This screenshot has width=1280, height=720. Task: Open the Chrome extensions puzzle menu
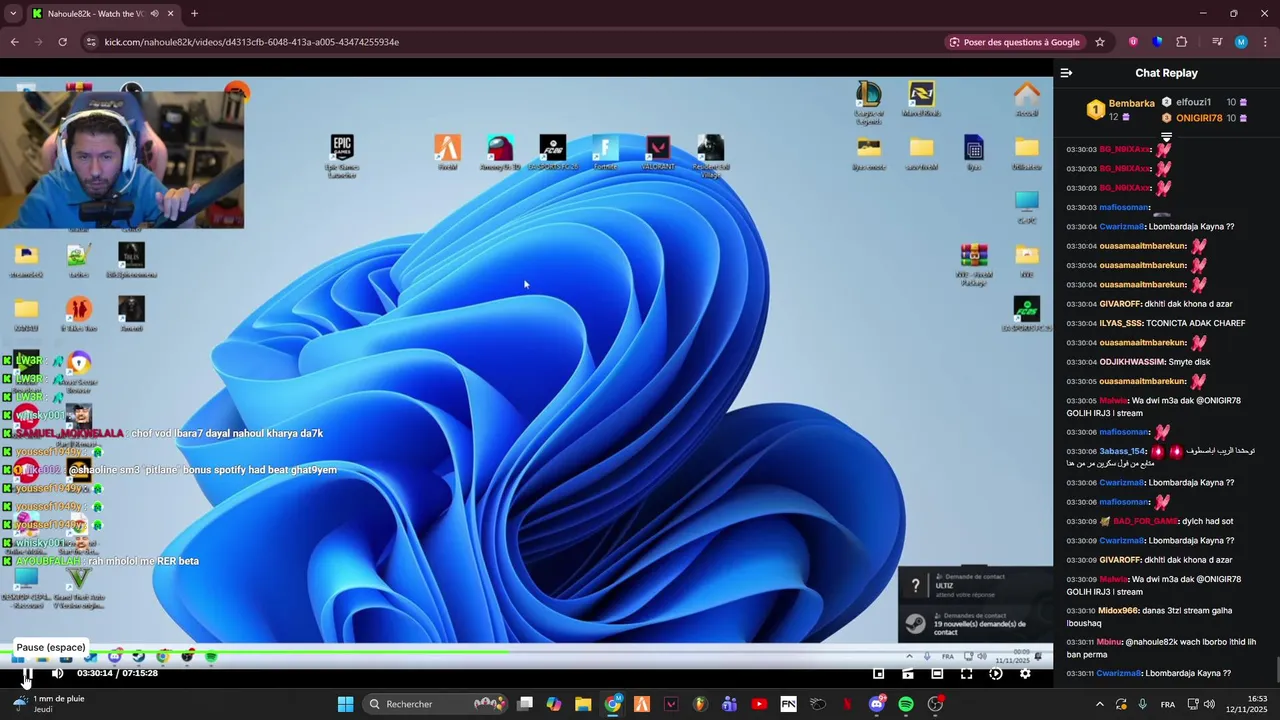click(1182, 42)
